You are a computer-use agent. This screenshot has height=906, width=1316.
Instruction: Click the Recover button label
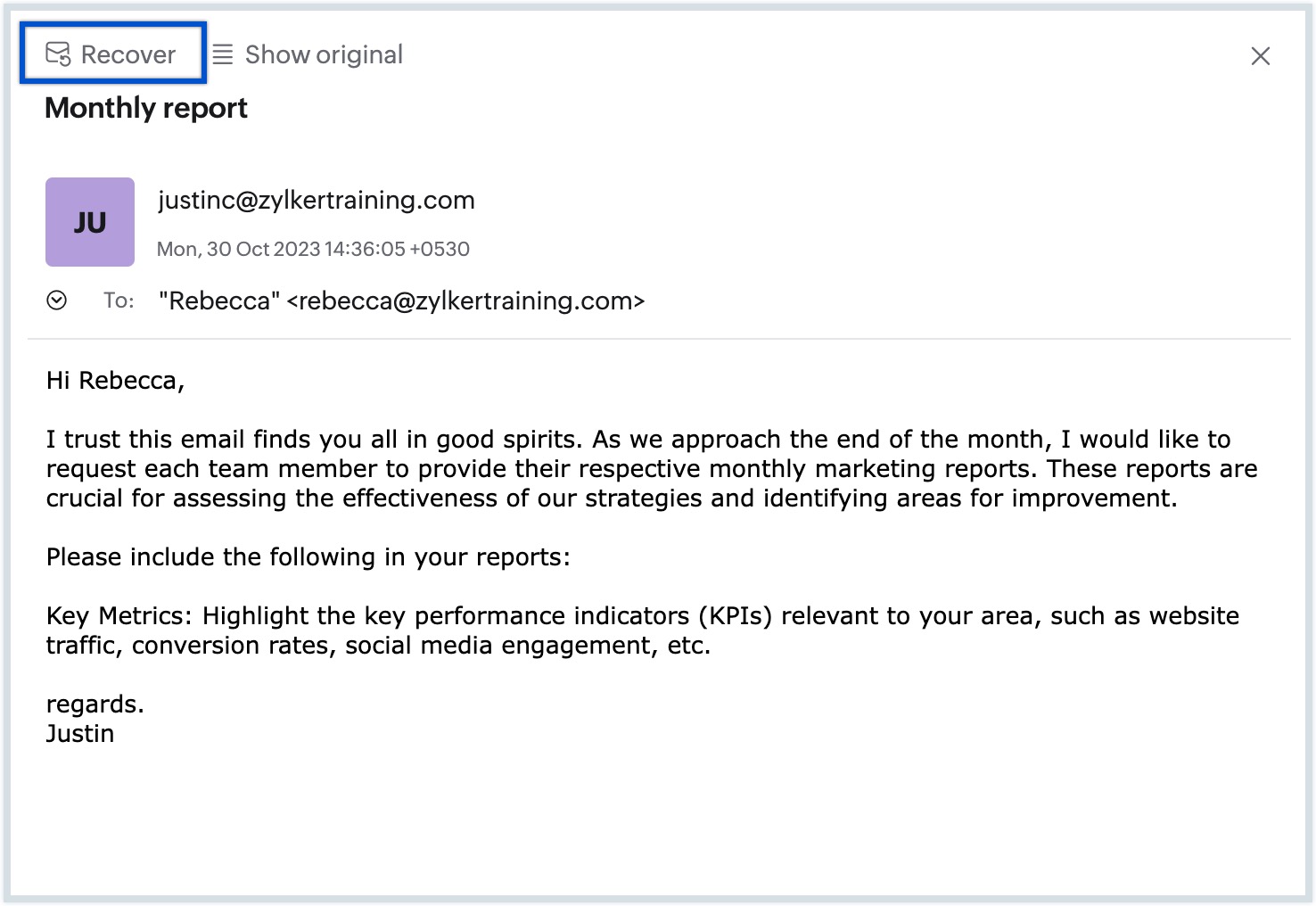[128, 55]
